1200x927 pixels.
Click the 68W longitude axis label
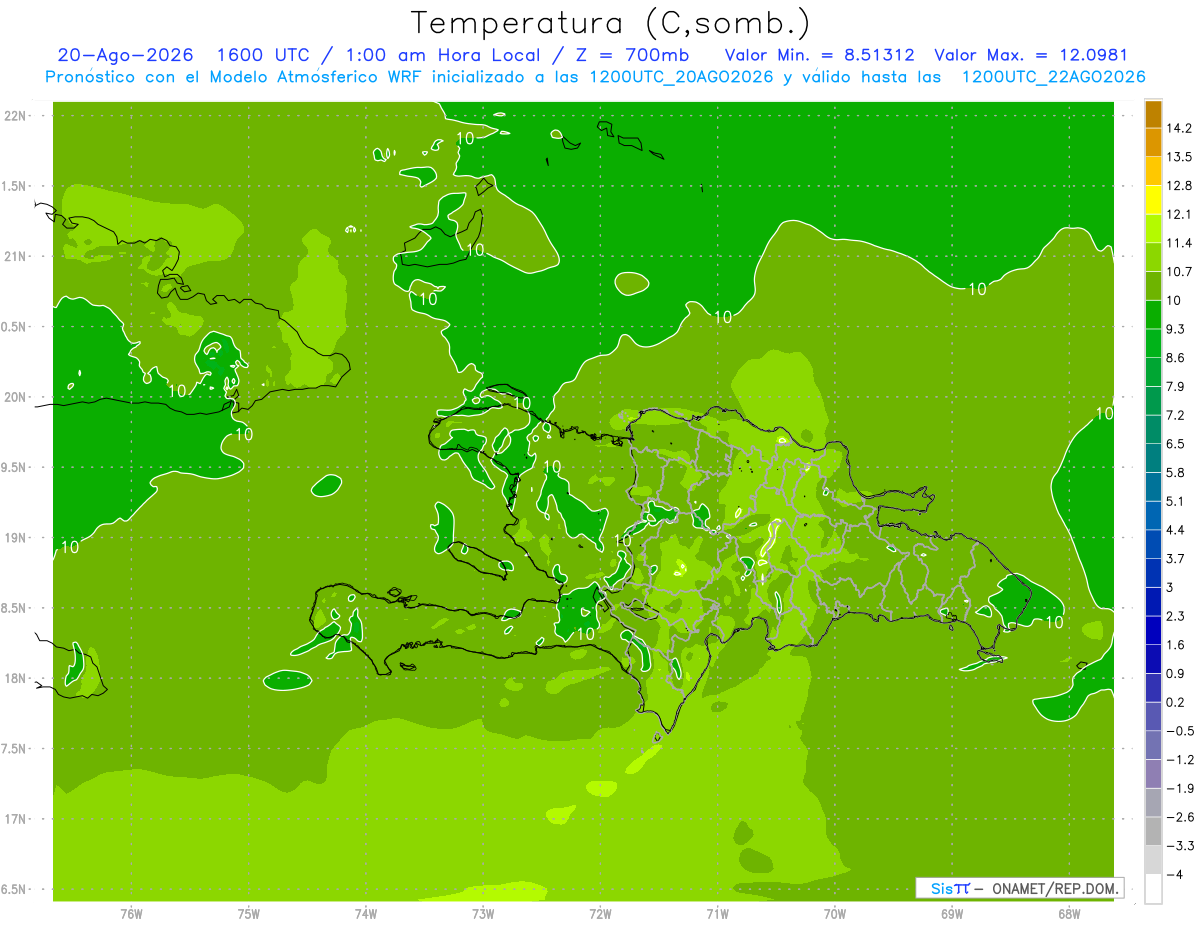(1069, 913)
